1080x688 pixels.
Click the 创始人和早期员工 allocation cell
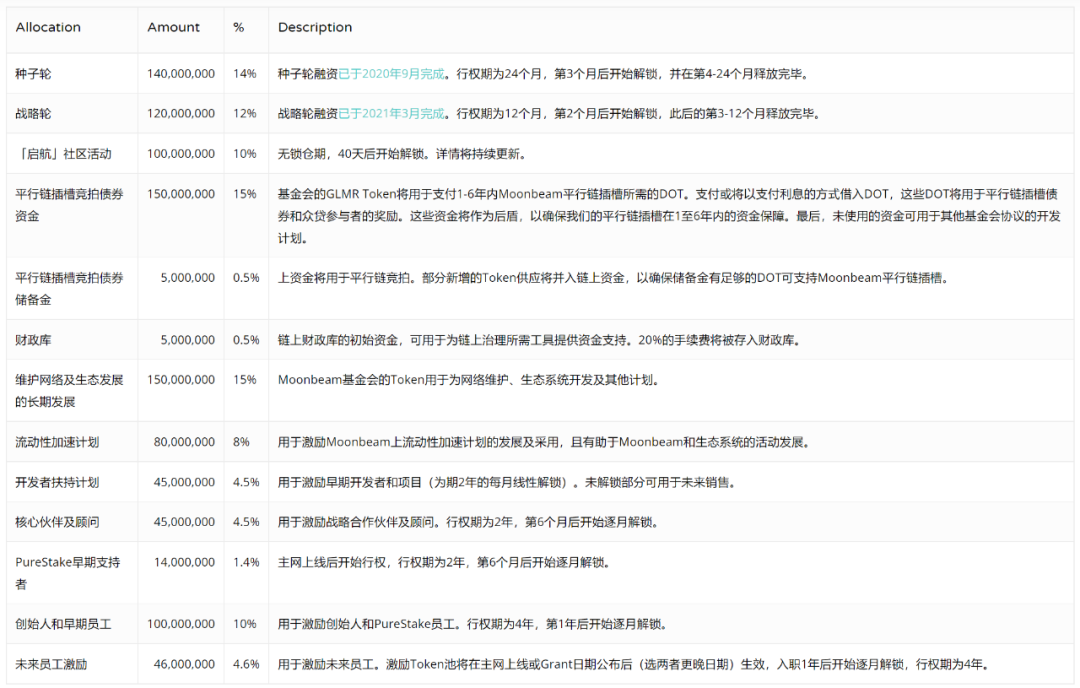click(63, 624)
